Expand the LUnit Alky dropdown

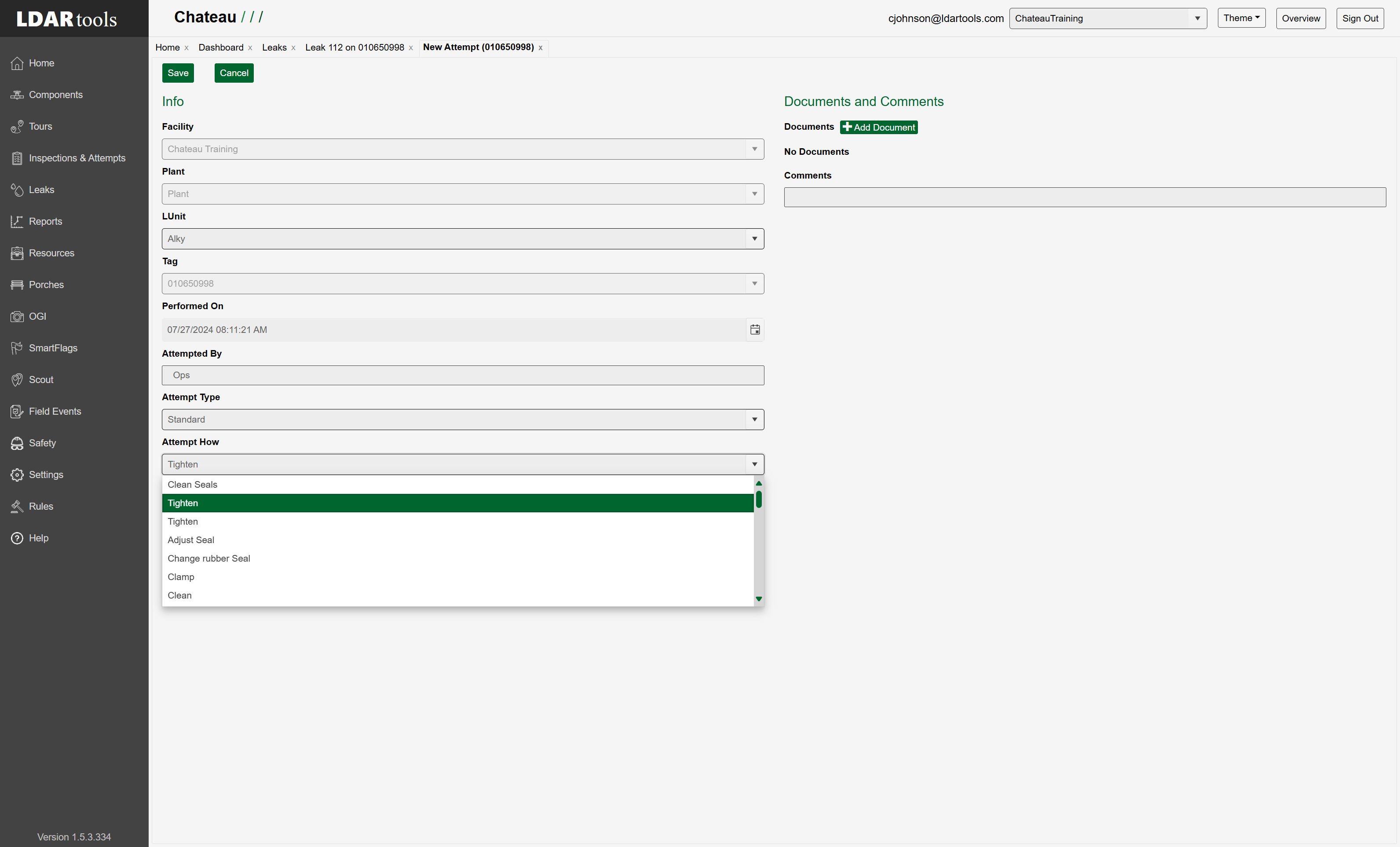pos(755,239)
